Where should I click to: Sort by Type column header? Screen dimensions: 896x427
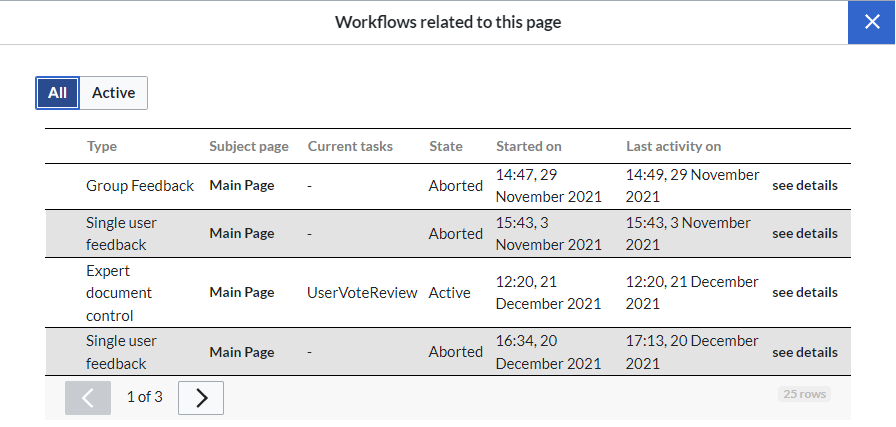point(102,146)
